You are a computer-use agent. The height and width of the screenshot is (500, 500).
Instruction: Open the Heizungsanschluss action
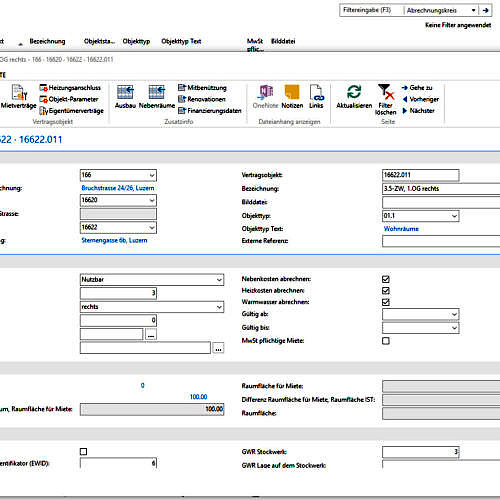pos(70,88)
